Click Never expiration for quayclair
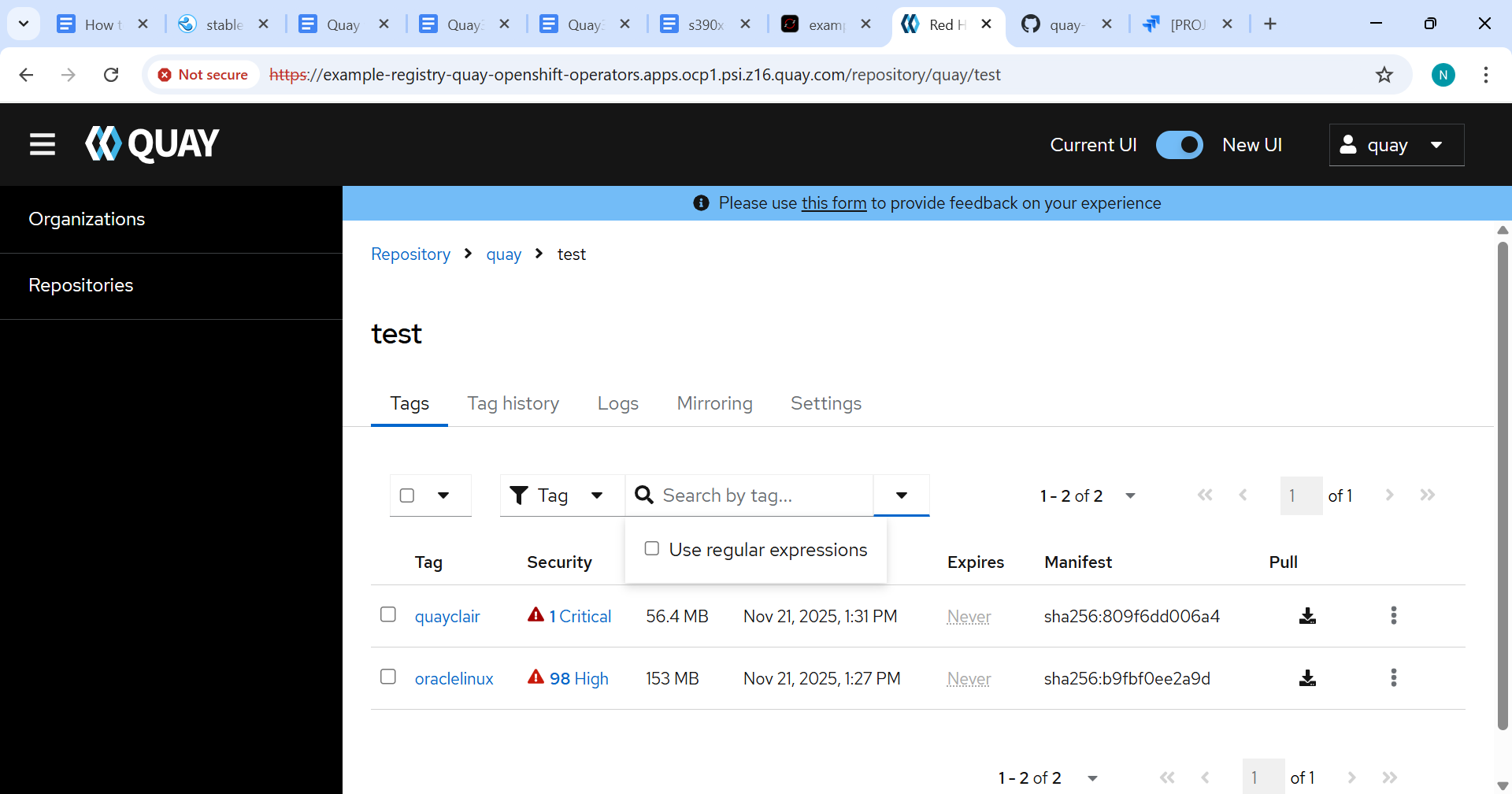This screenshot has height=794, width=1512. (x=969, y=617)
